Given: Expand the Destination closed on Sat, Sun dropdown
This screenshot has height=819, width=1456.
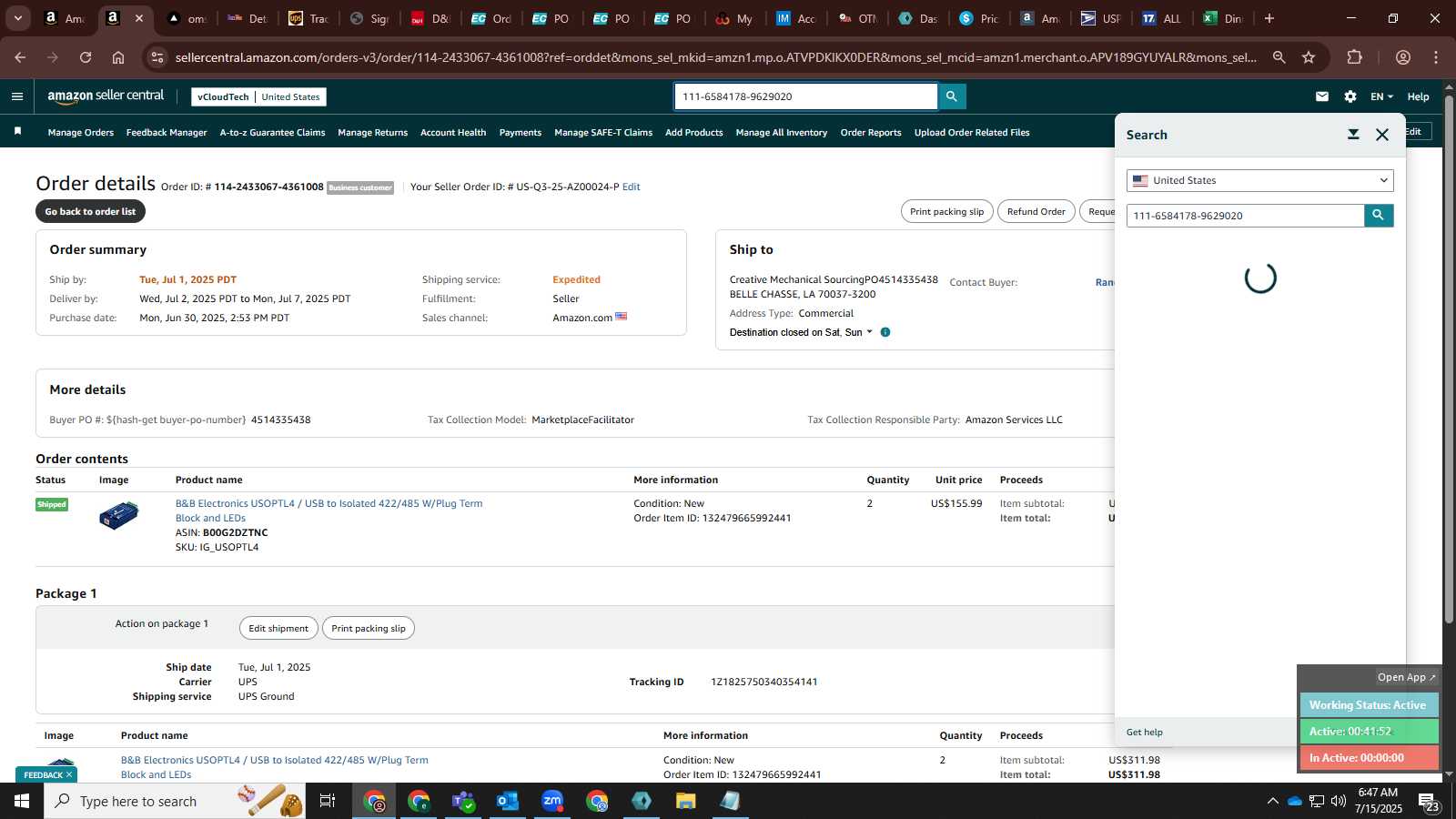Looking at the screenshot, I should (801, 332).
